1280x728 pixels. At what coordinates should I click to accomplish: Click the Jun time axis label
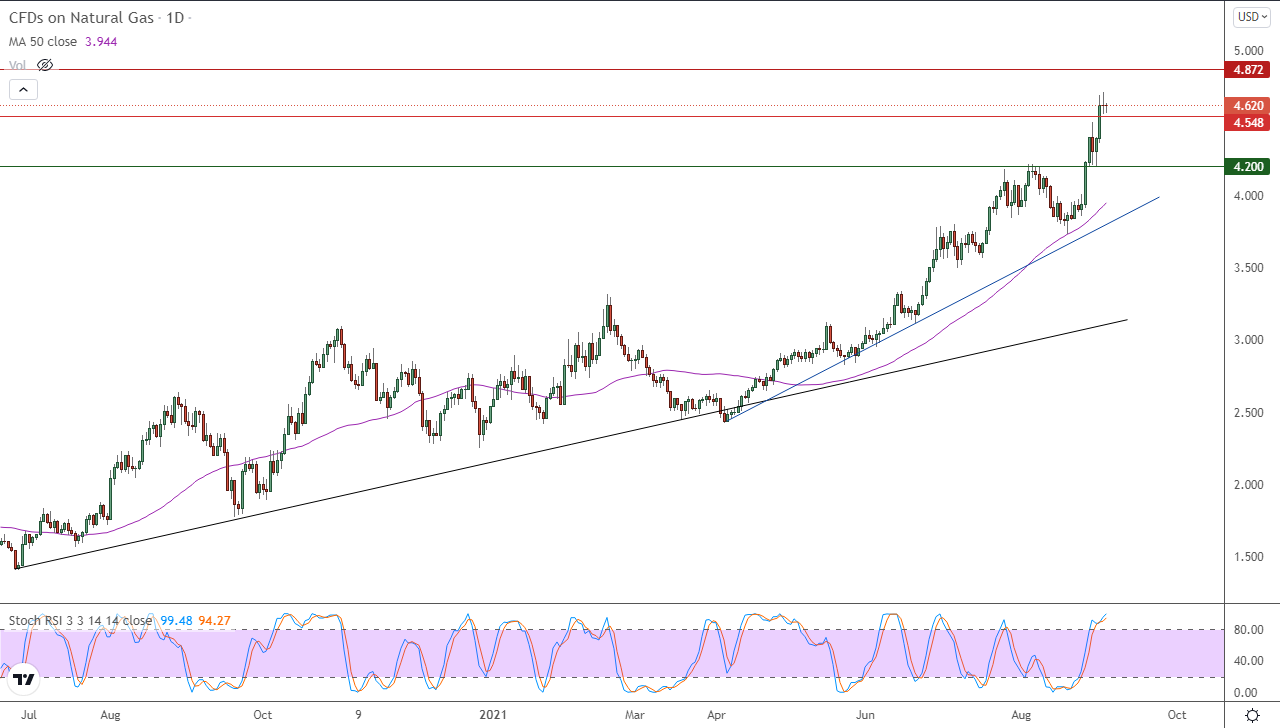tap(866, 715)
